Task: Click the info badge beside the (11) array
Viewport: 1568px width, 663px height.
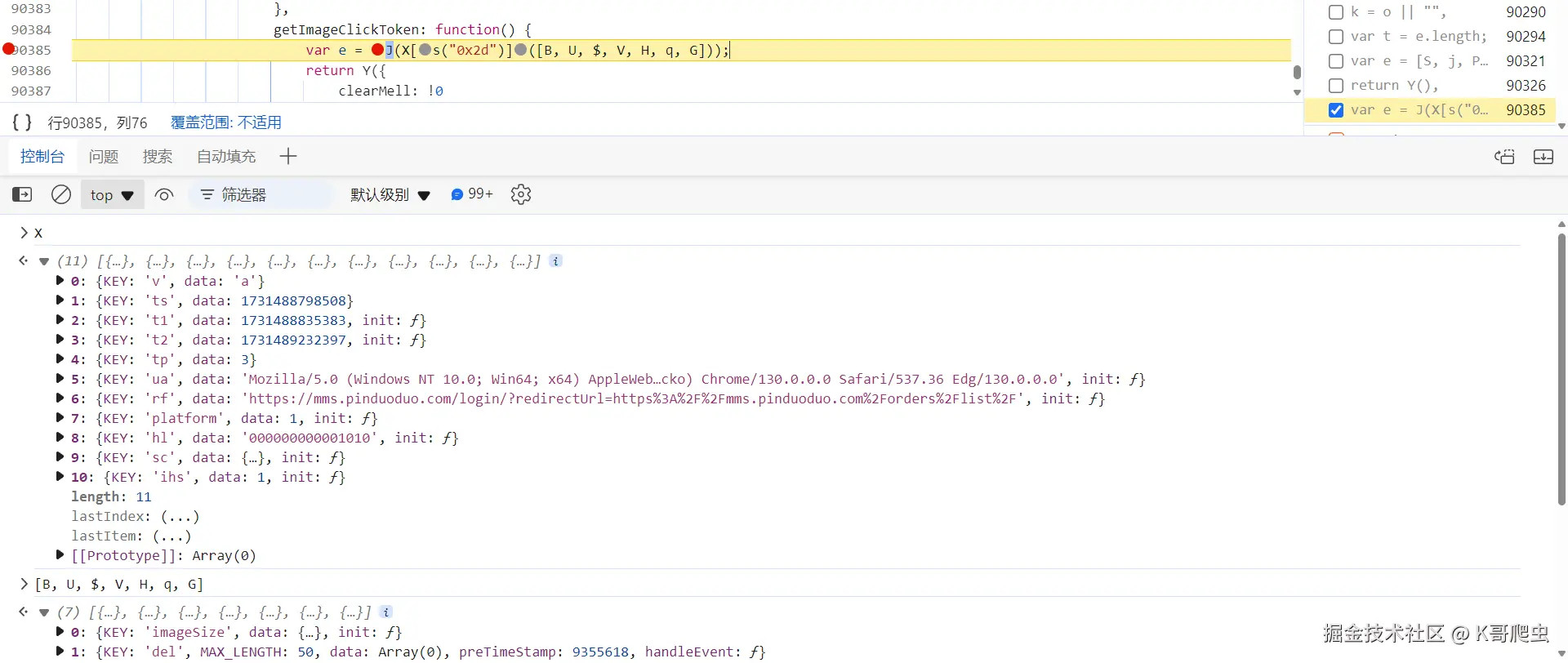Action: tap(556, 261)
